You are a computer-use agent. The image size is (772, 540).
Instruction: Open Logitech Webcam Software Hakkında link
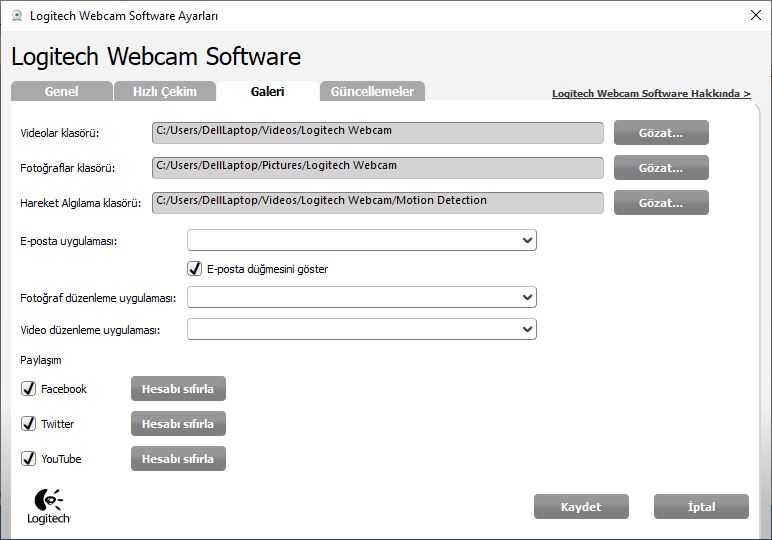point(651,94)
